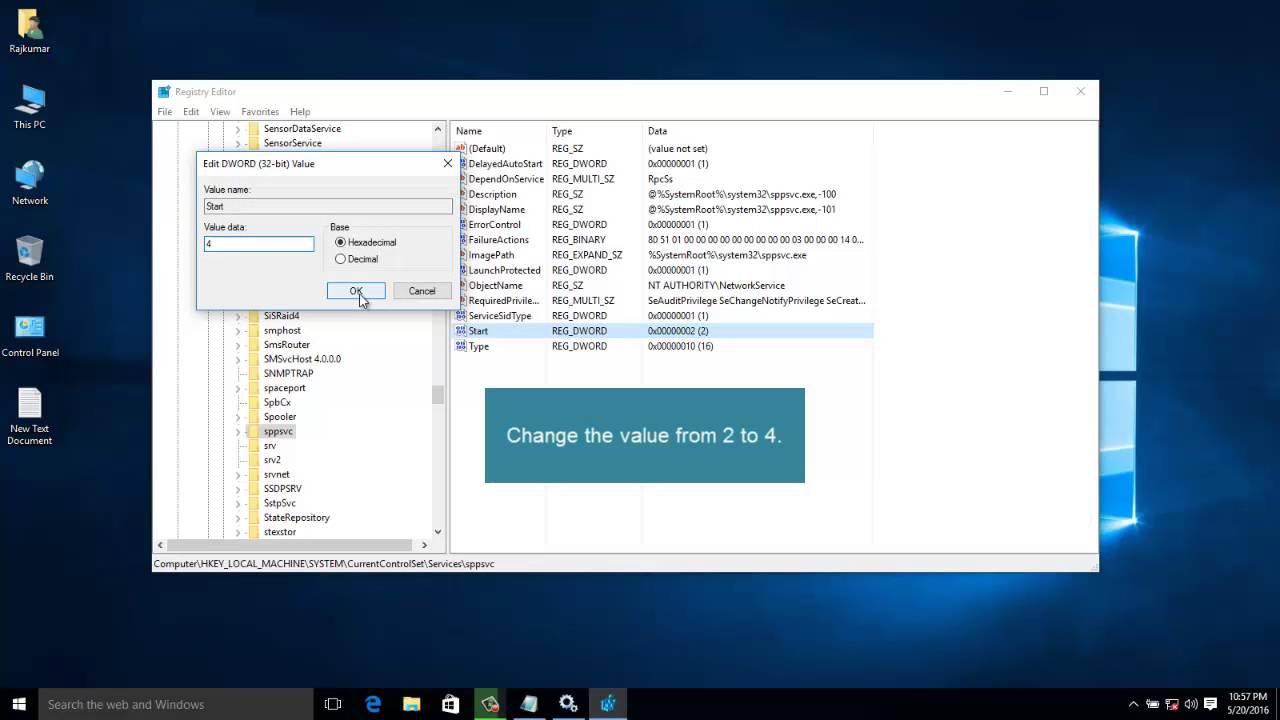This screenshot has width=1280, height=720.
Task: Select the sppsvc folder in the tree
Action: pos(278,431)
